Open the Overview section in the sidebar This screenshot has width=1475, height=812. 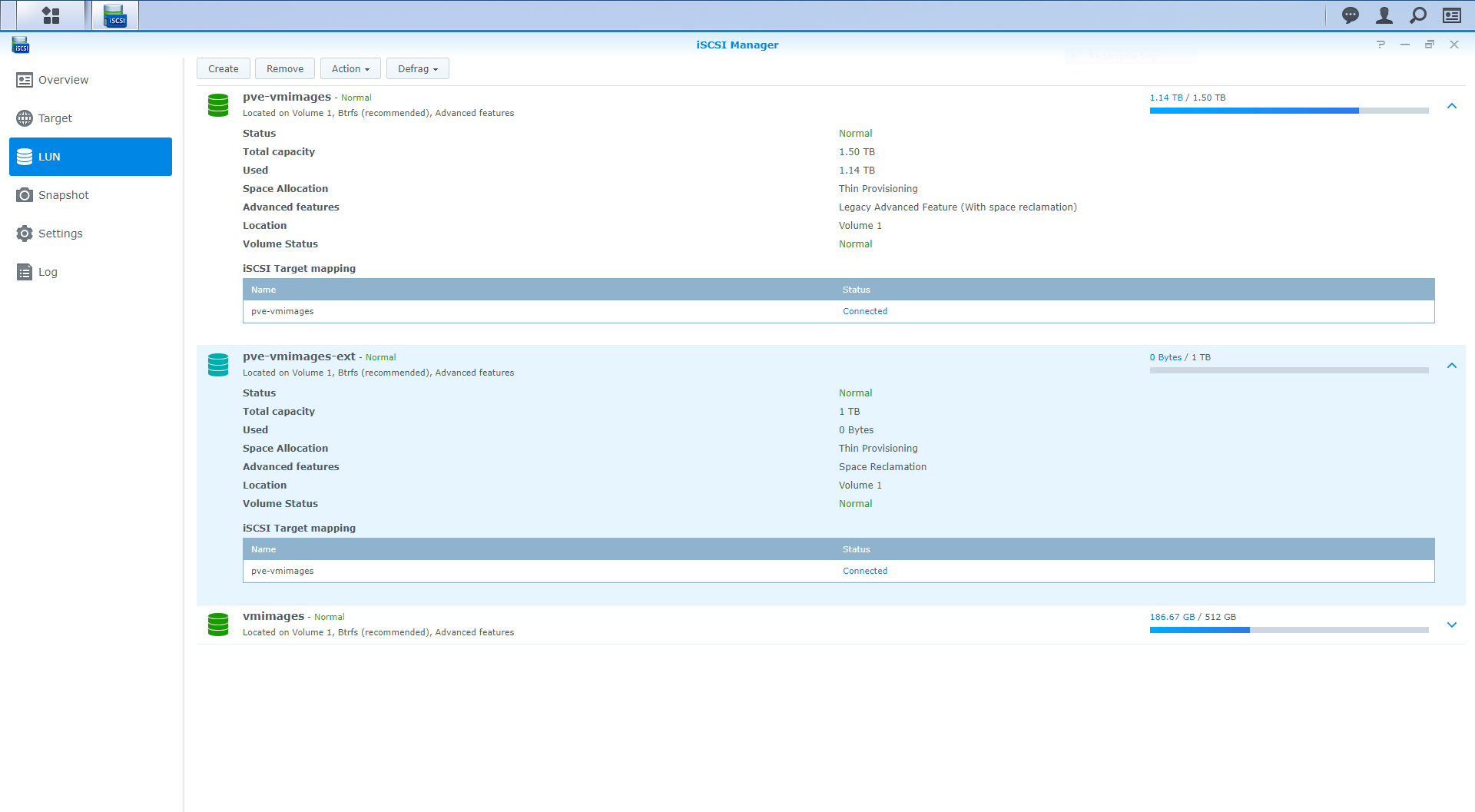63,79
